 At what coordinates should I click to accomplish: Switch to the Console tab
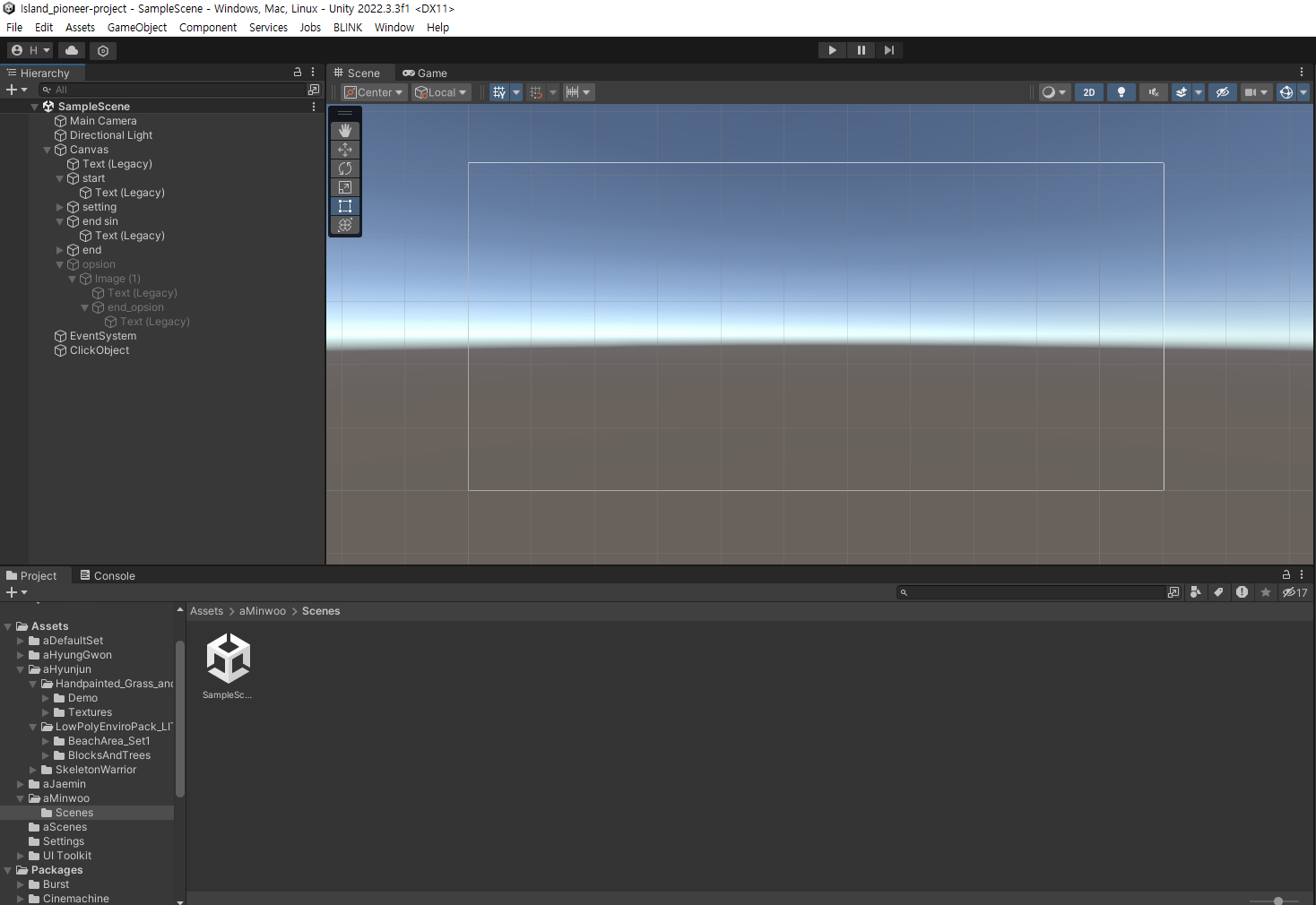pos(108,576)
